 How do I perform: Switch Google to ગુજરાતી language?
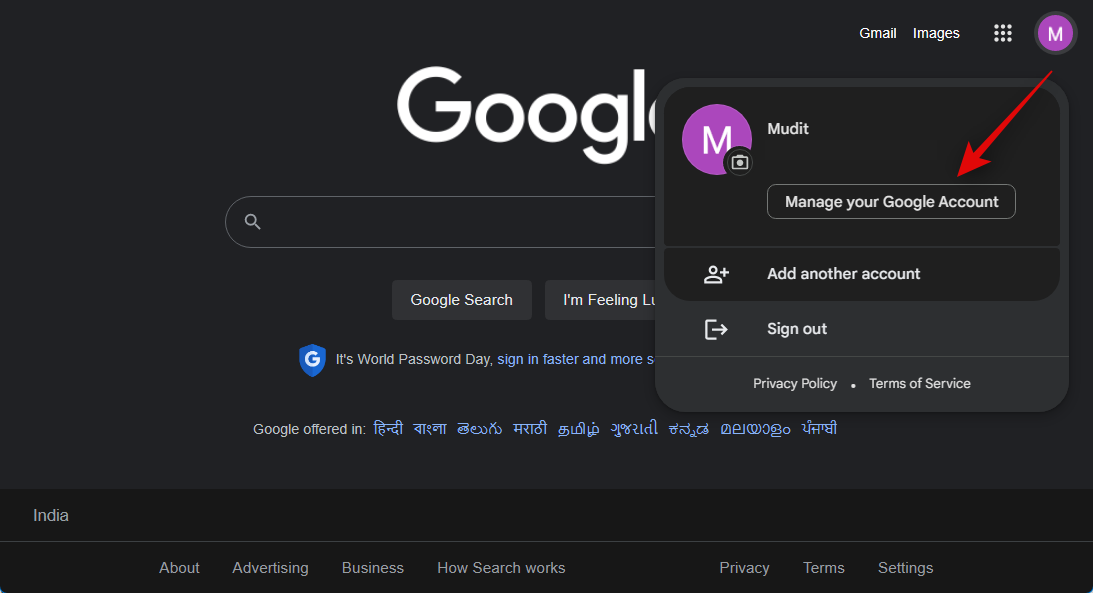pos(634,429)
